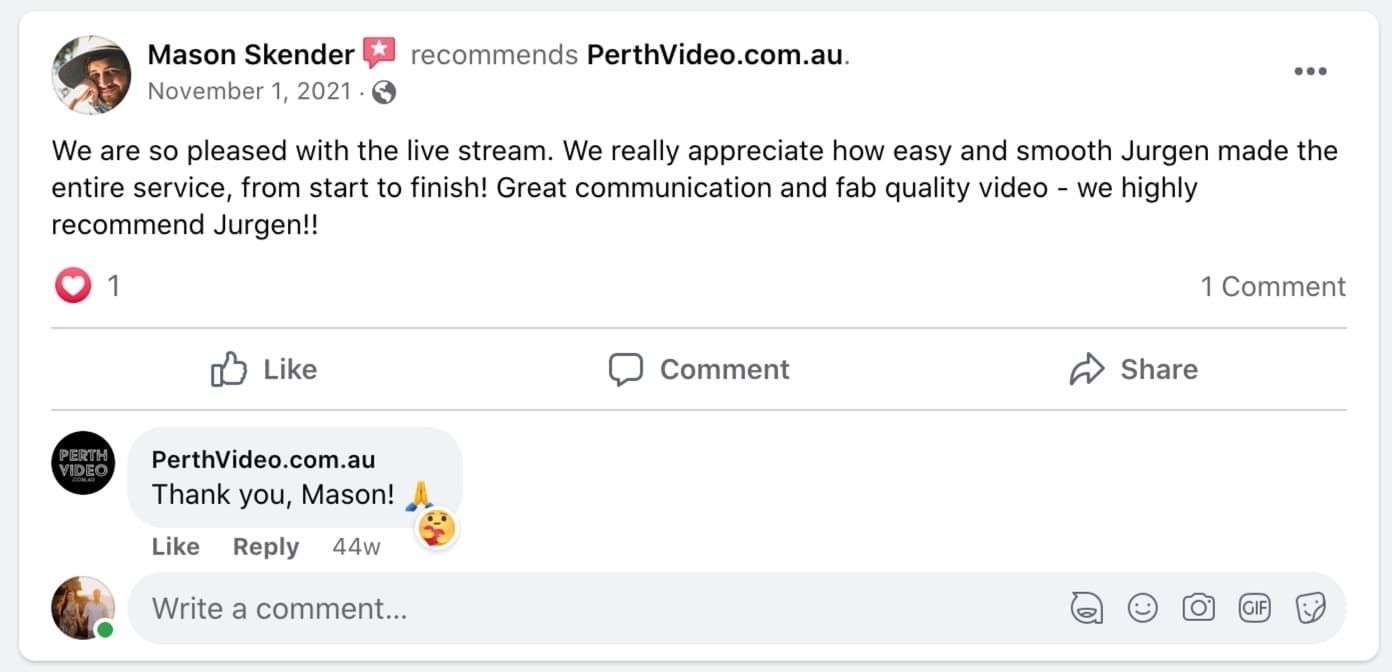Click the recommendation star badge icon
1392x672 pixels.
[x=379, y=52]
